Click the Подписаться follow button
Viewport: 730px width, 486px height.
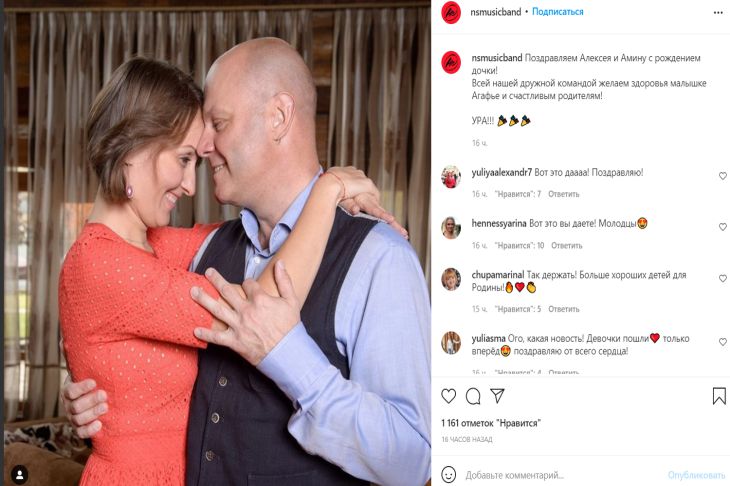click(557, 12)
